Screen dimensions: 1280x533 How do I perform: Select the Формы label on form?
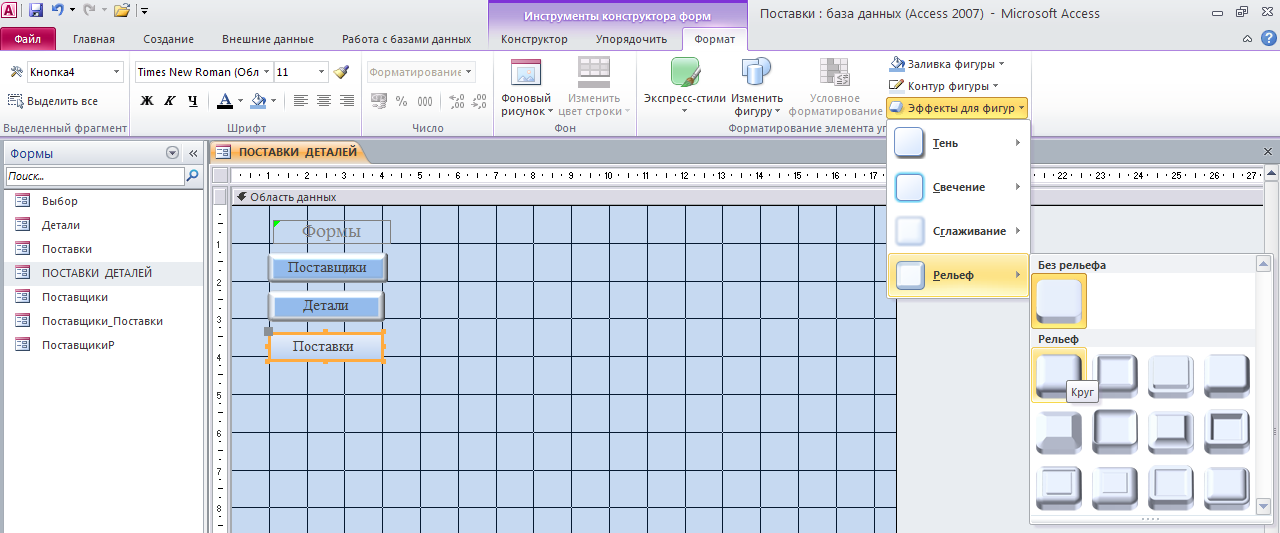coord(331,232)
